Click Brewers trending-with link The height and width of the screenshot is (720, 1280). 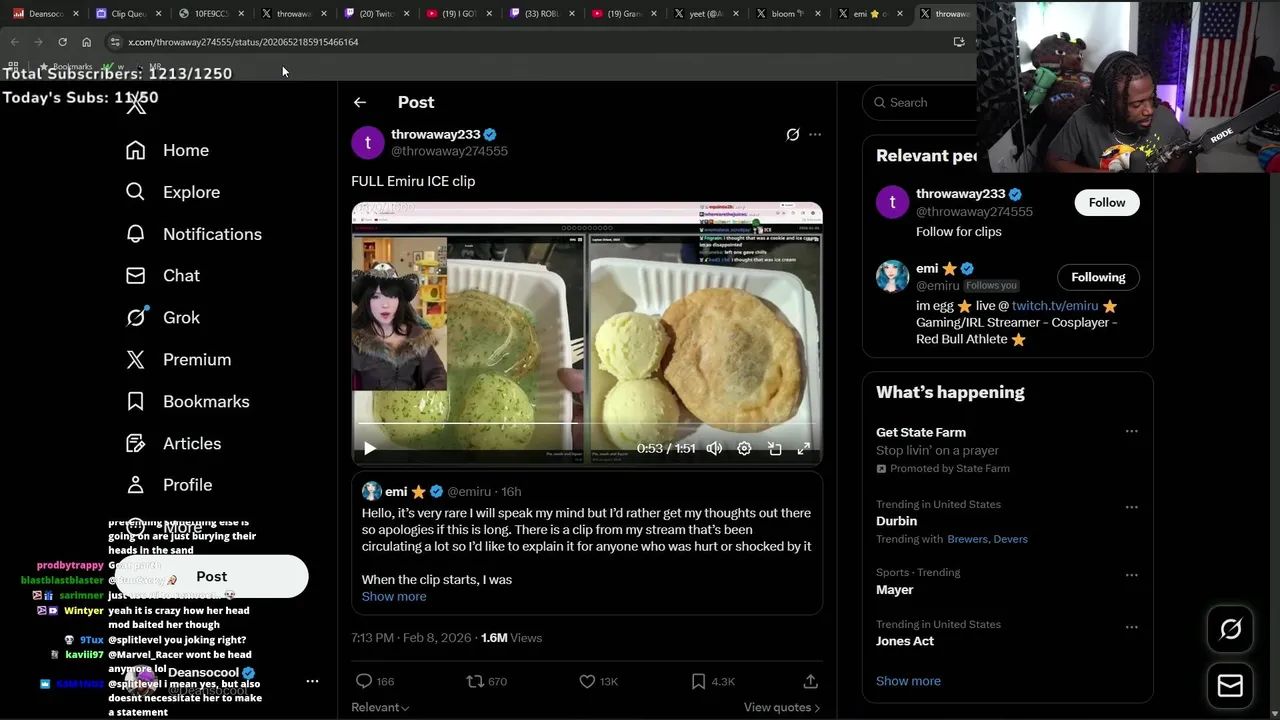(967, 539)
